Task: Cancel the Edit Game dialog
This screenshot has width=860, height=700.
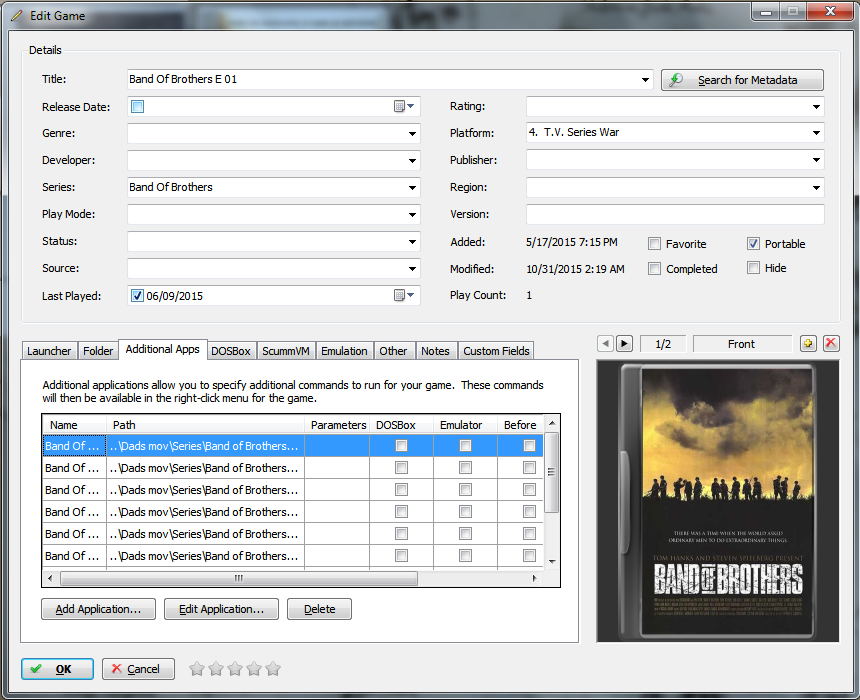Action: point(138,669)
